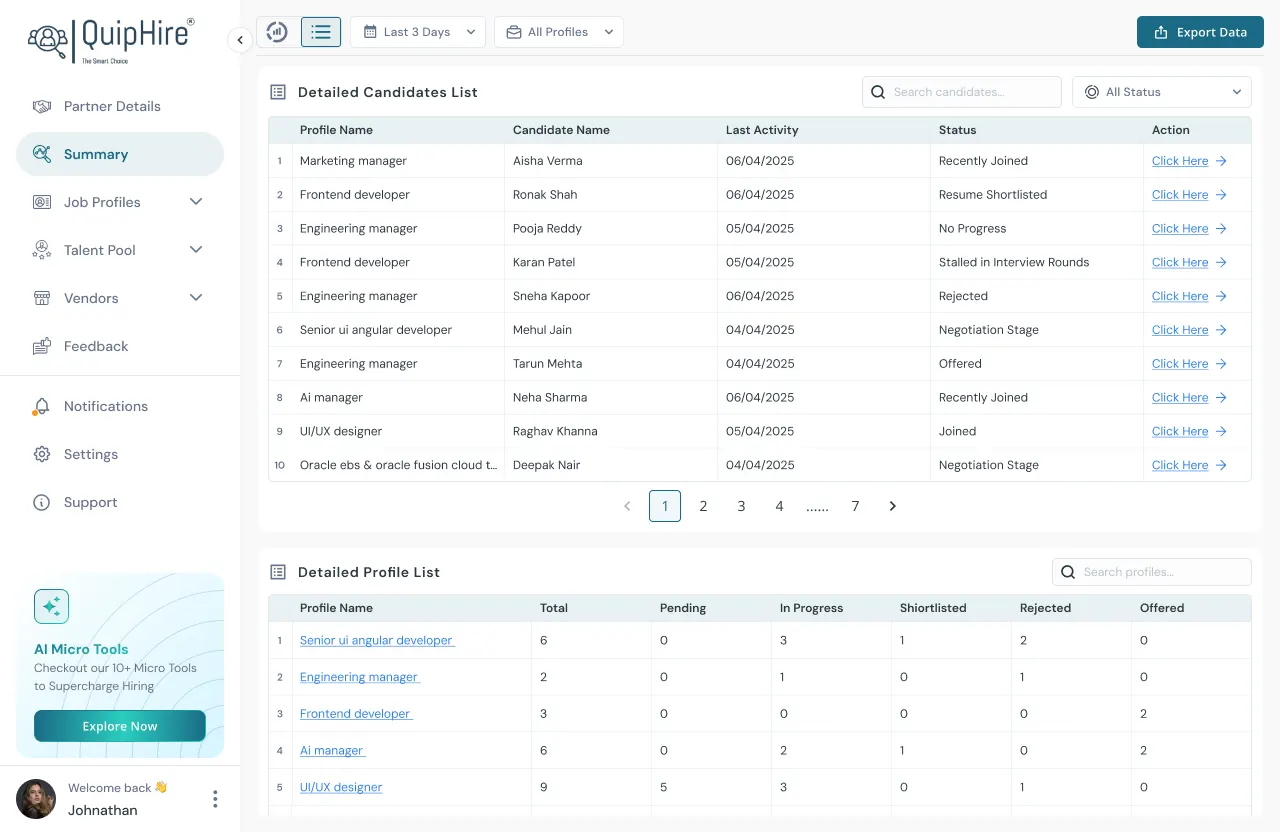Jump to page 7 of candidates

coord(855,506)
